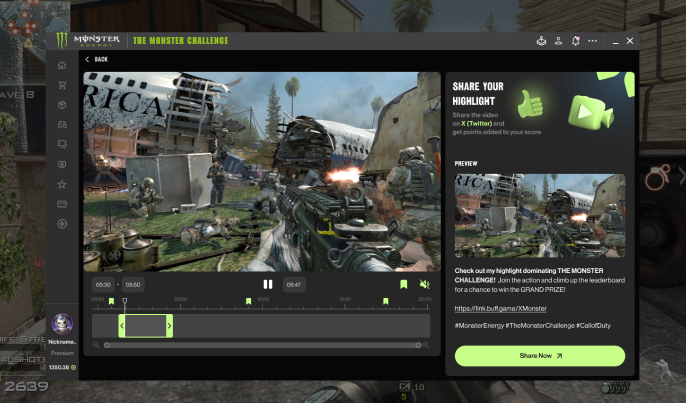The height and width of the screenshot is (404, 686).
Task: Go back using the BACK button
Action: coord(96,59)
